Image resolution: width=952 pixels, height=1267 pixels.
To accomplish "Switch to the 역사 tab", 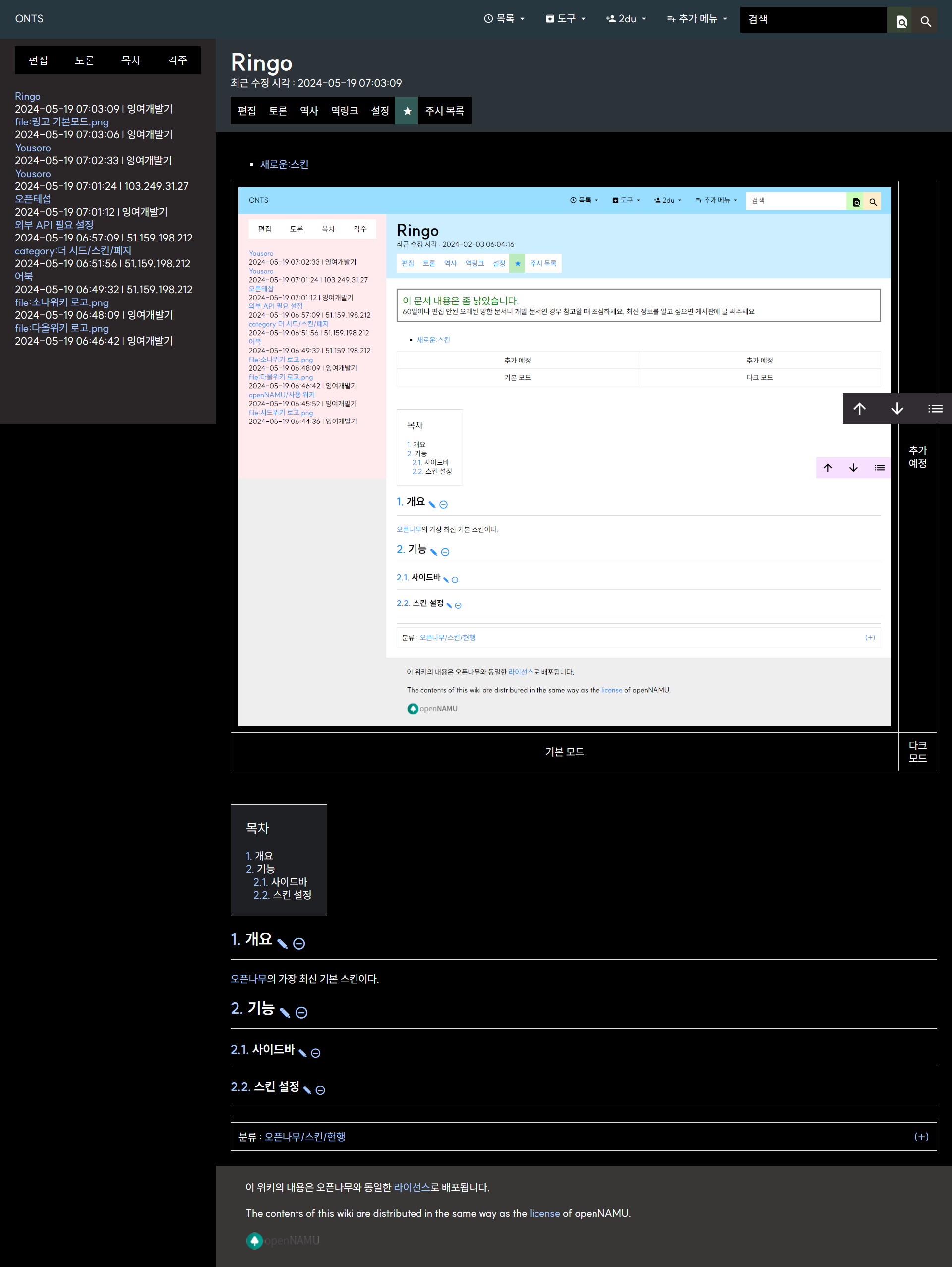I will 308,111.
